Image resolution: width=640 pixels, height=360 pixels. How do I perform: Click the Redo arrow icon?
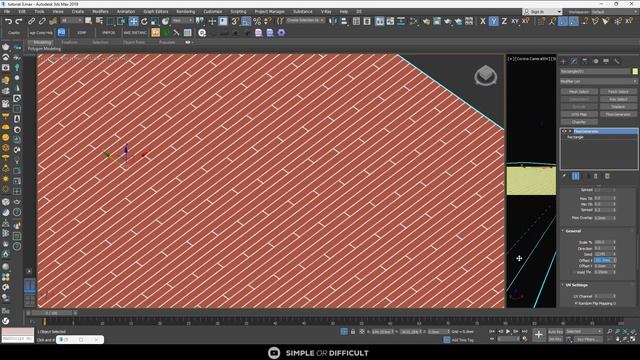(x=19, y=21)
